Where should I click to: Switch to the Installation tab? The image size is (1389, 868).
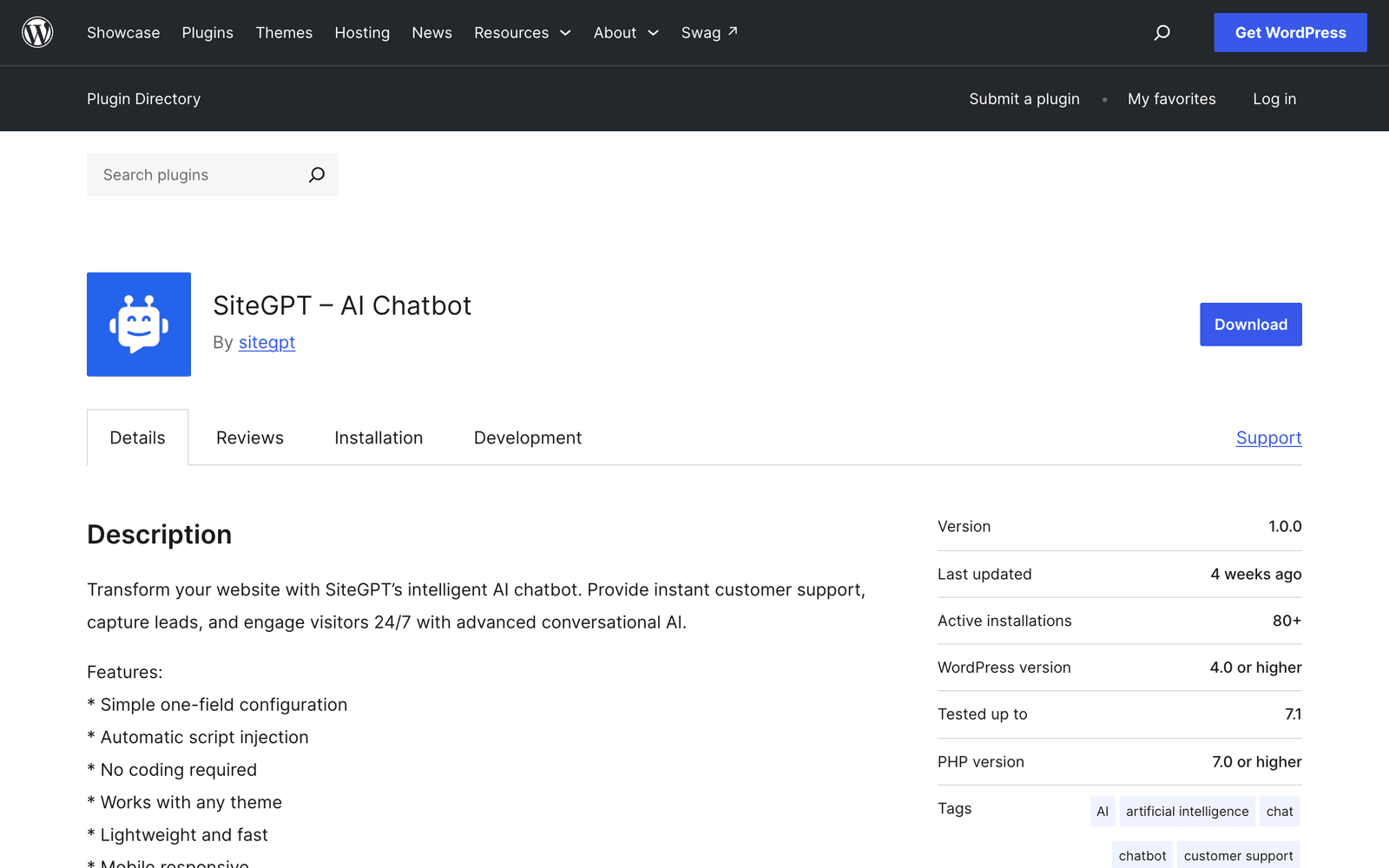pos(379,437)
